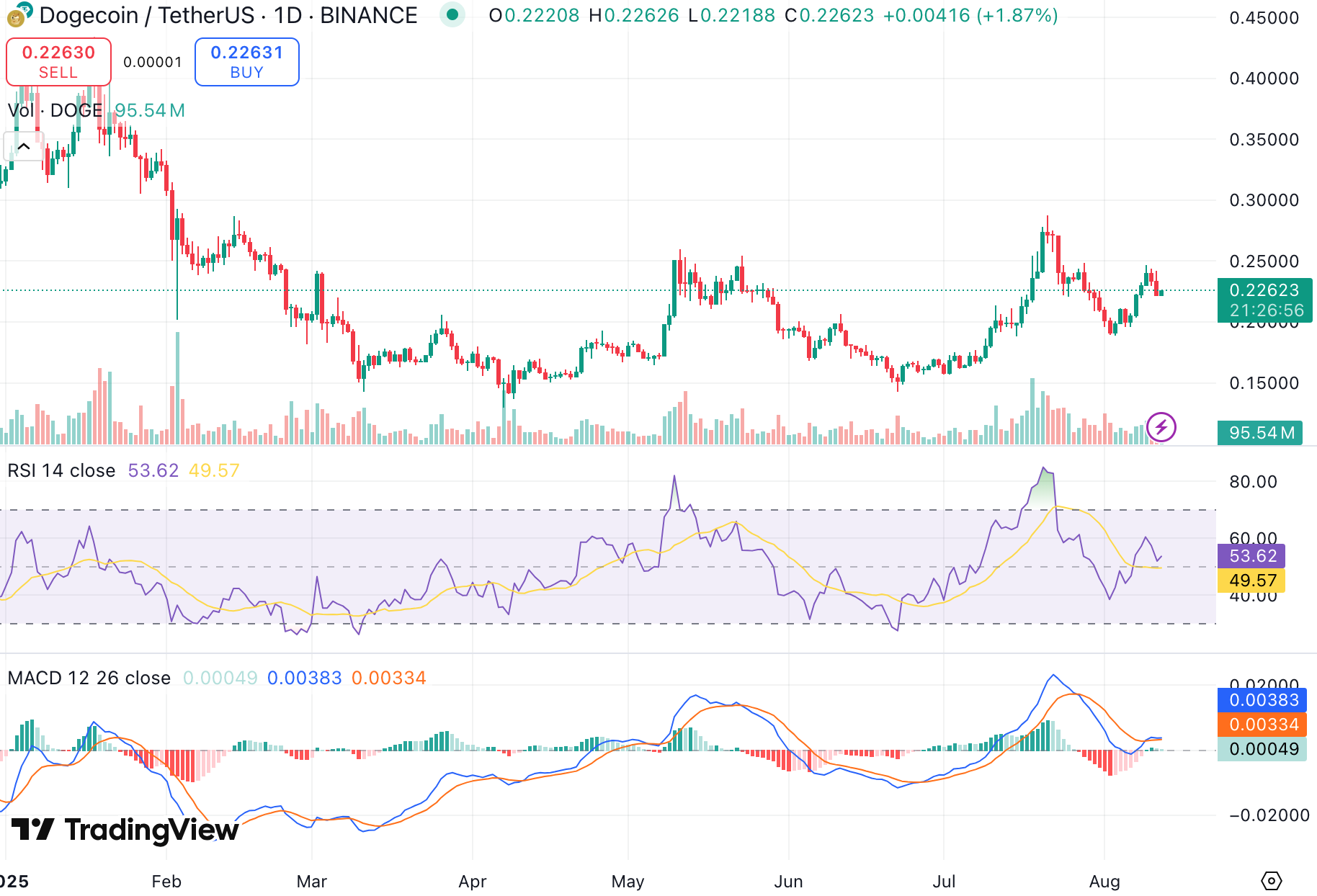Click the blue MACD legend value 0.00383
This screenshot has width=1317, height=896.
(305, 678)
